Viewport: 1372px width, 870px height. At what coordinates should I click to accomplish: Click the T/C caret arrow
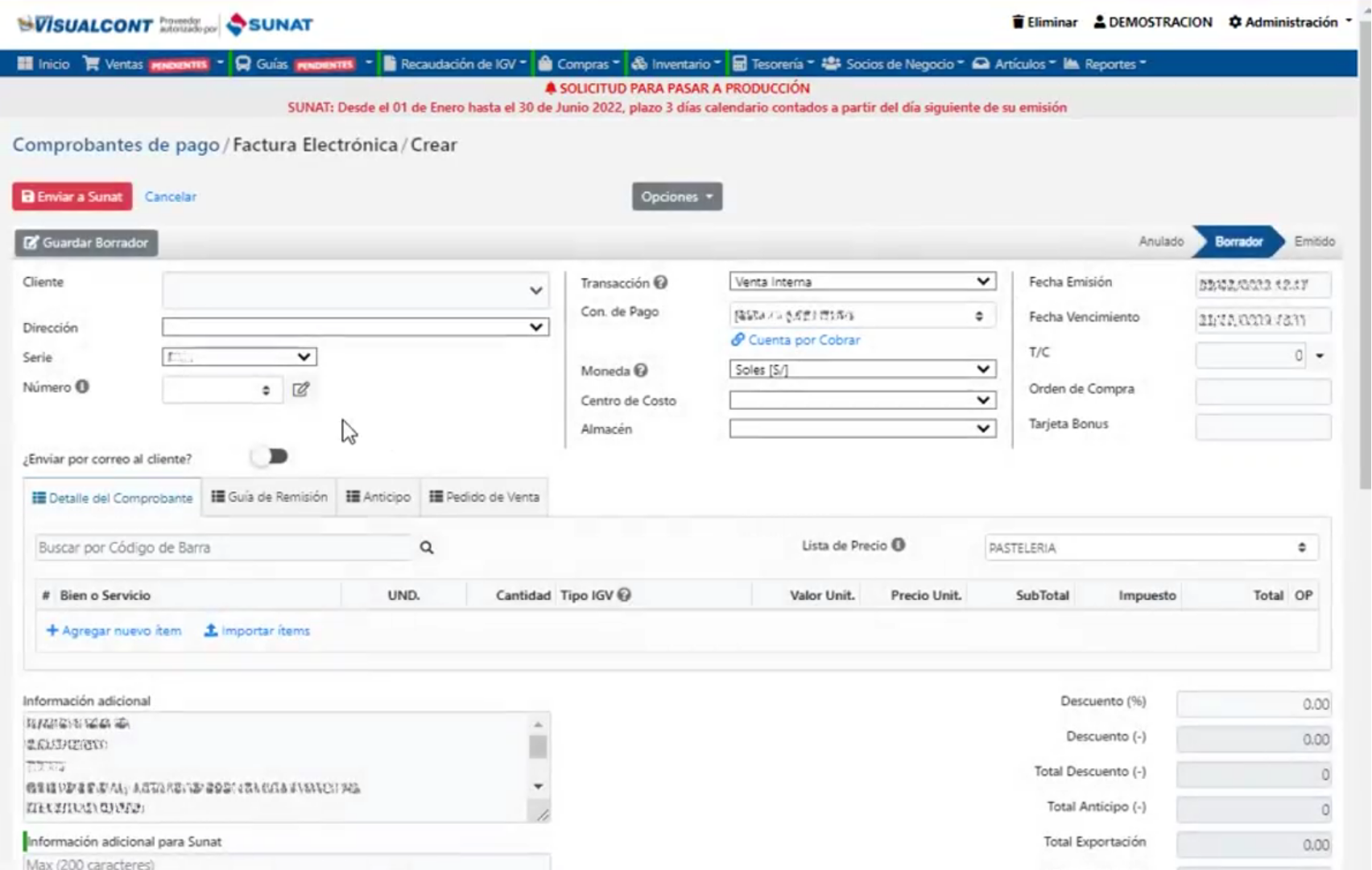tap(1320, 355)
